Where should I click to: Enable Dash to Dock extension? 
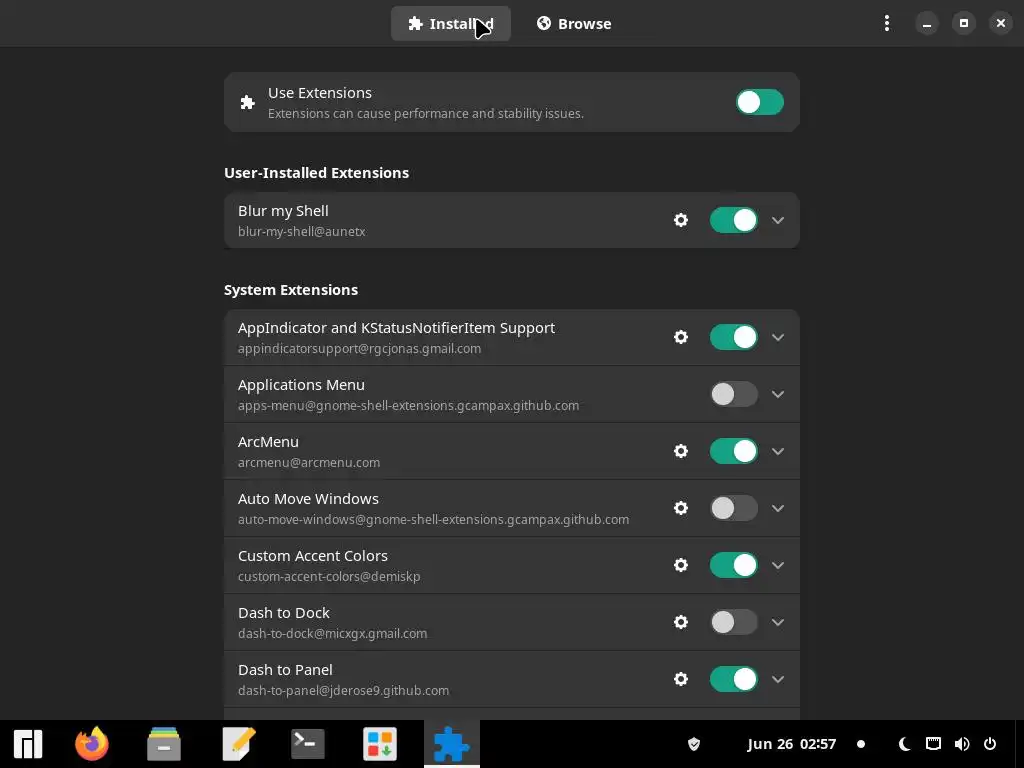733,622
